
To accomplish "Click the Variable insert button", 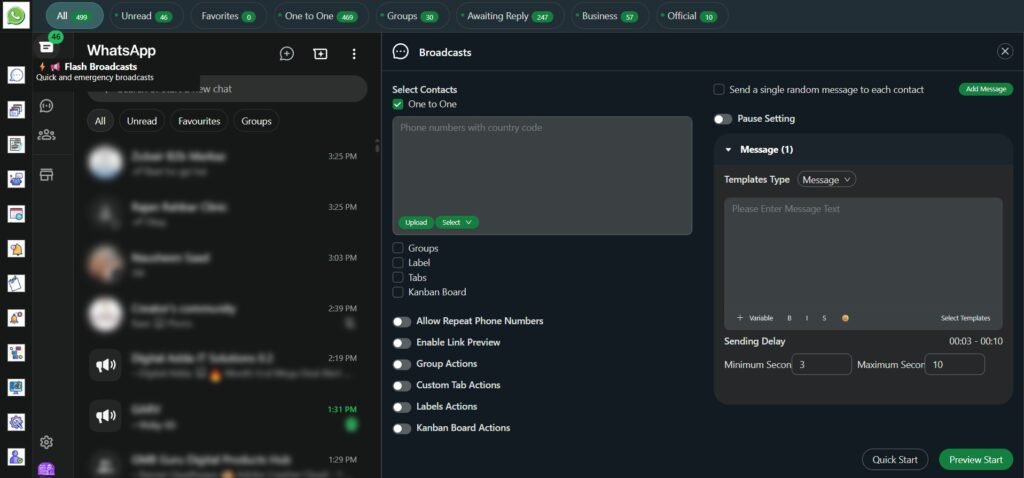I will pyautogui.click(x=755, y=318).
